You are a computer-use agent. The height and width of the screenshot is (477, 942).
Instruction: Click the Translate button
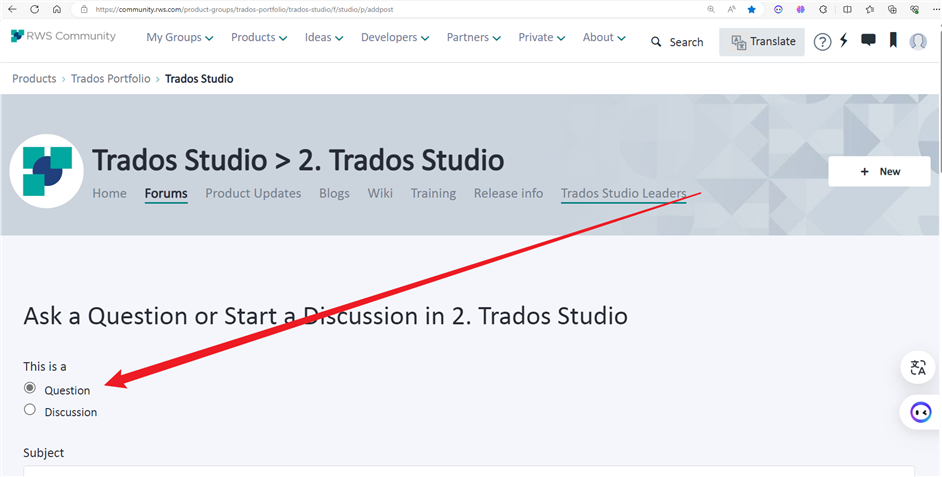point(762,41)
